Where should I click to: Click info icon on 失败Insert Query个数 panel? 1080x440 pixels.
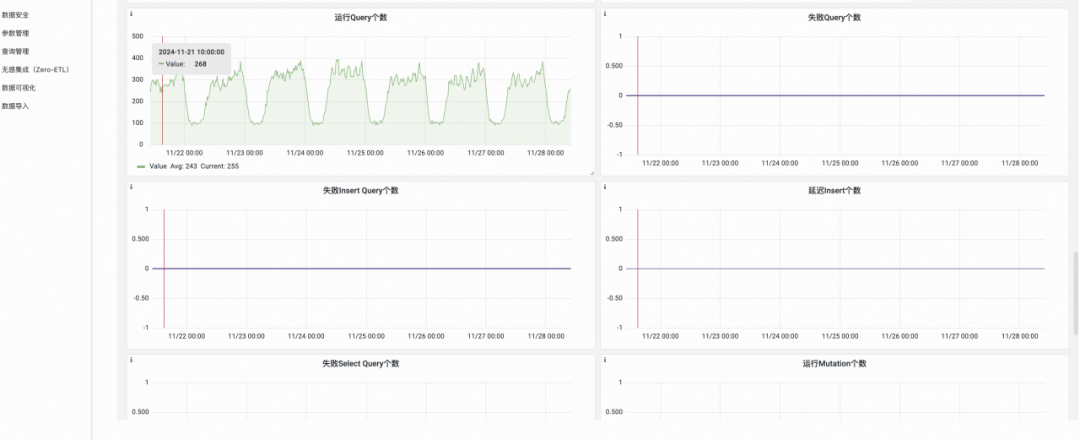131,187
